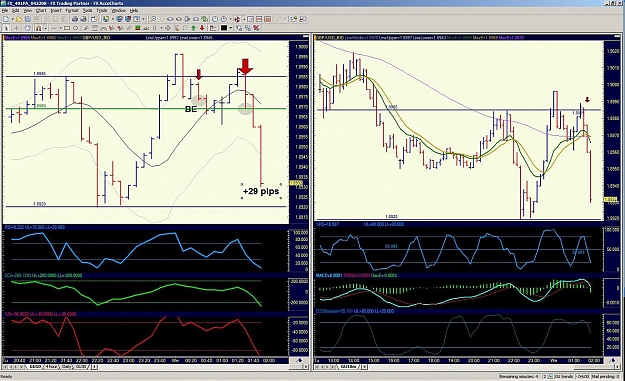Screen dimensions: 625x381
Task: Switch to the 4 hour chart tab
Action: 51,366
